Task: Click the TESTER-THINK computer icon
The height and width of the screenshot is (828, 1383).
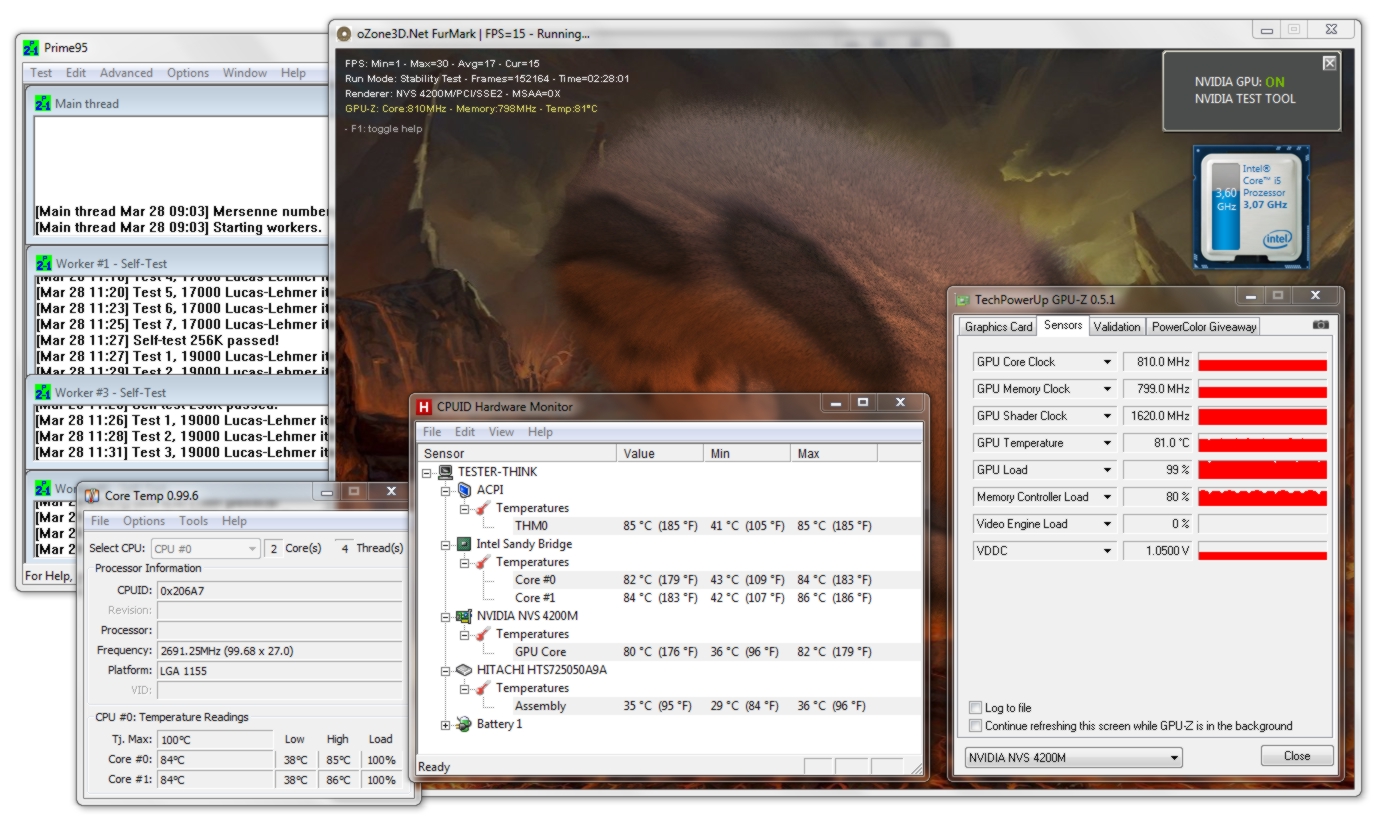Action: (446, 472)
